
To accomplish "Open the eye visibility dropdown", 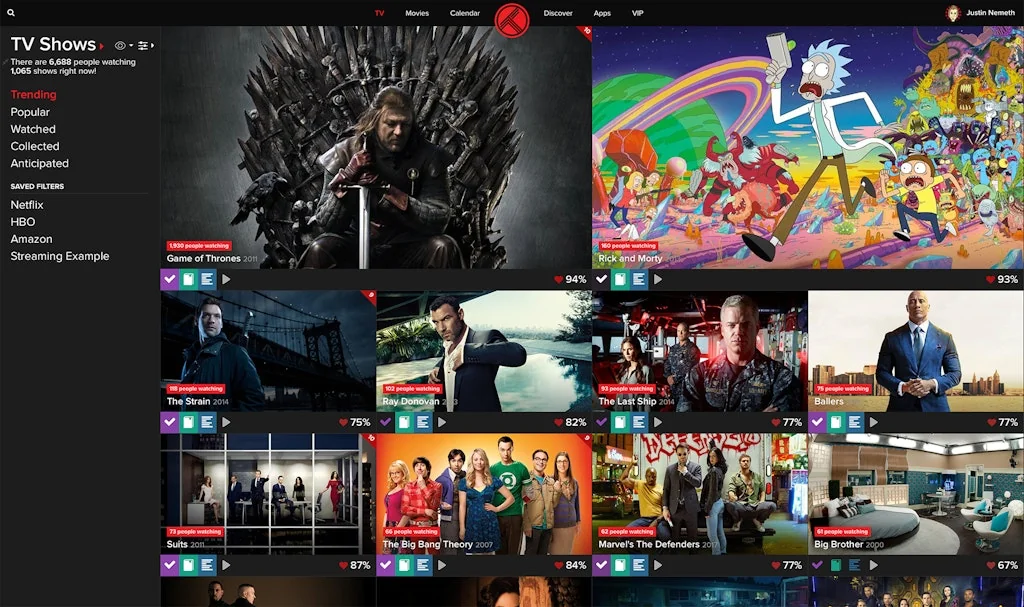I will point(123,46).
